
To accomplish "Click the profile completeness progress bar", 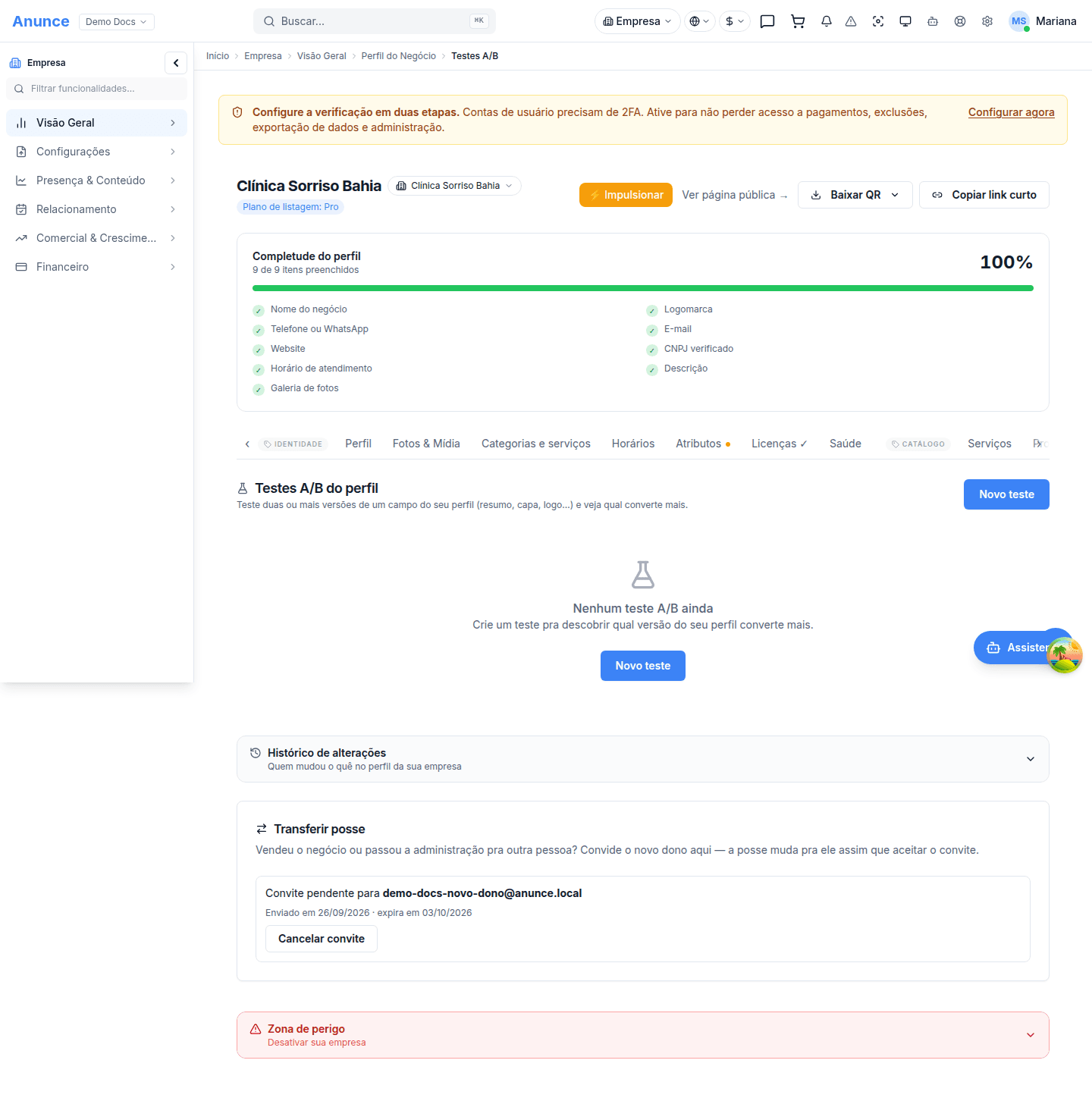I will (643, 288).
